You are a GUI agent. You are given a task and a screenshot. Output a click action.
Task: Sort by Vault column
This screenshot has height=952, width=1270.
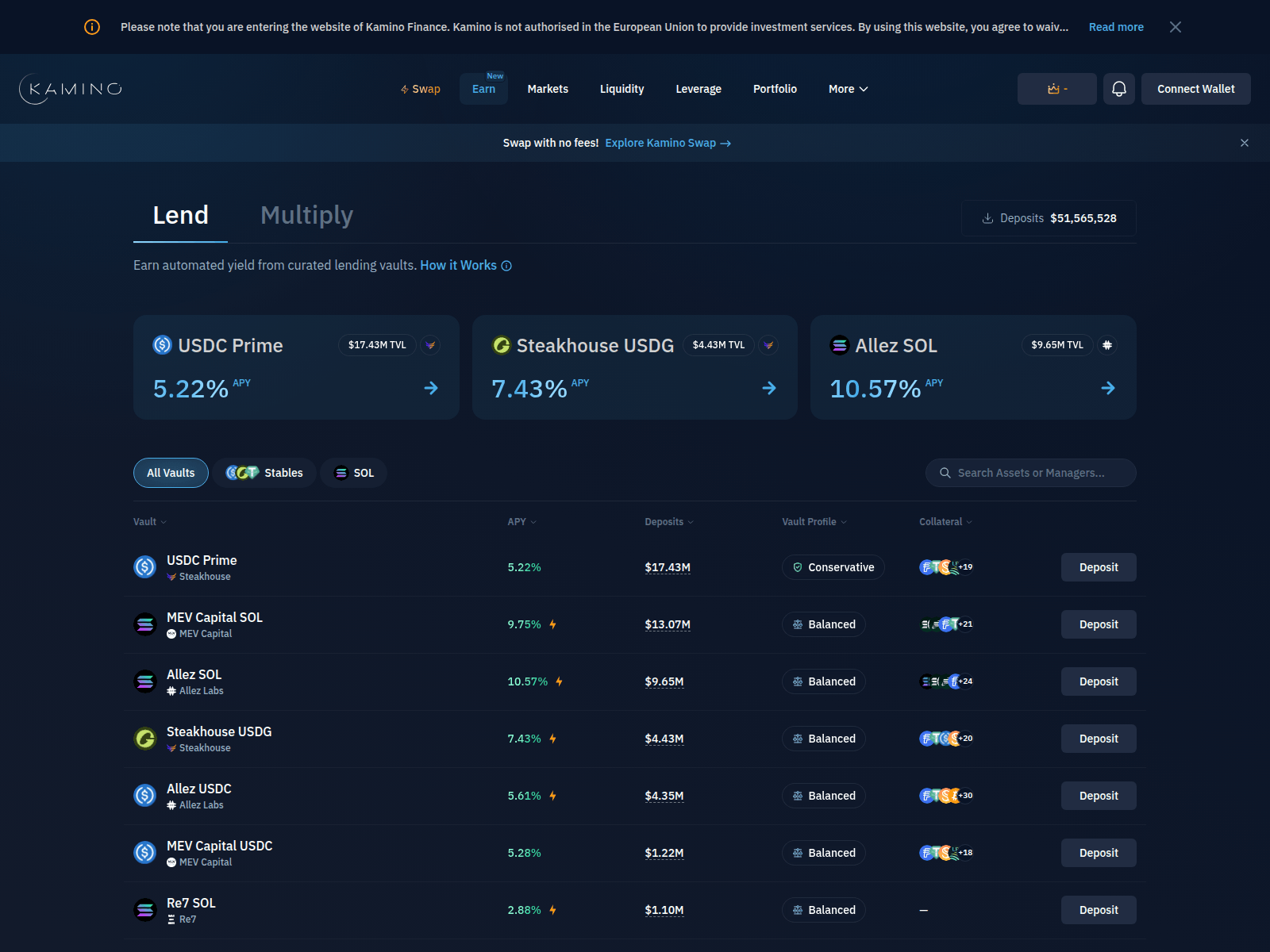[x=150, y=522]
